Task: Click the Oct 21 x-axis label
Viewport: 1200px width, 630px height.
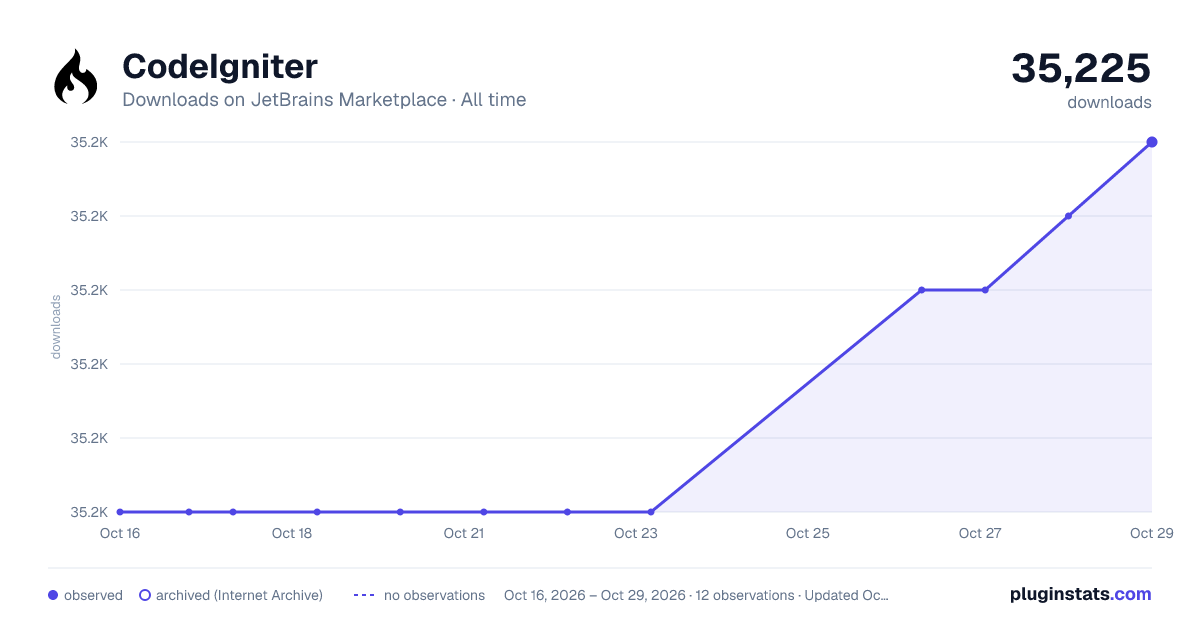Action: (x=464, y=533)
